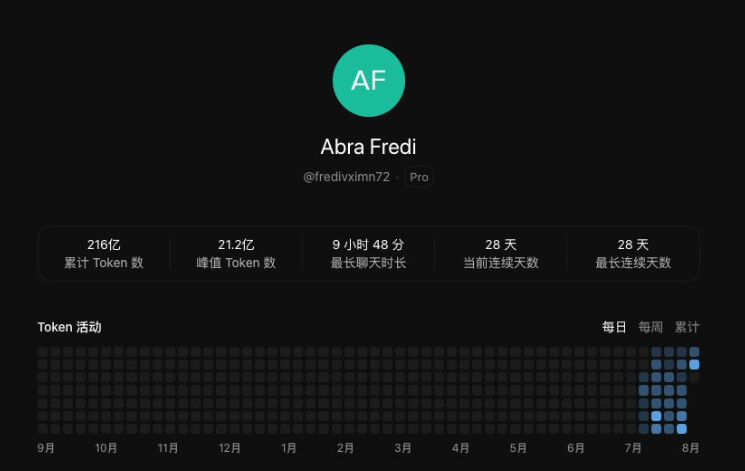Click the Abra Fredi profile name
The image size is (745, 471).
369,146
